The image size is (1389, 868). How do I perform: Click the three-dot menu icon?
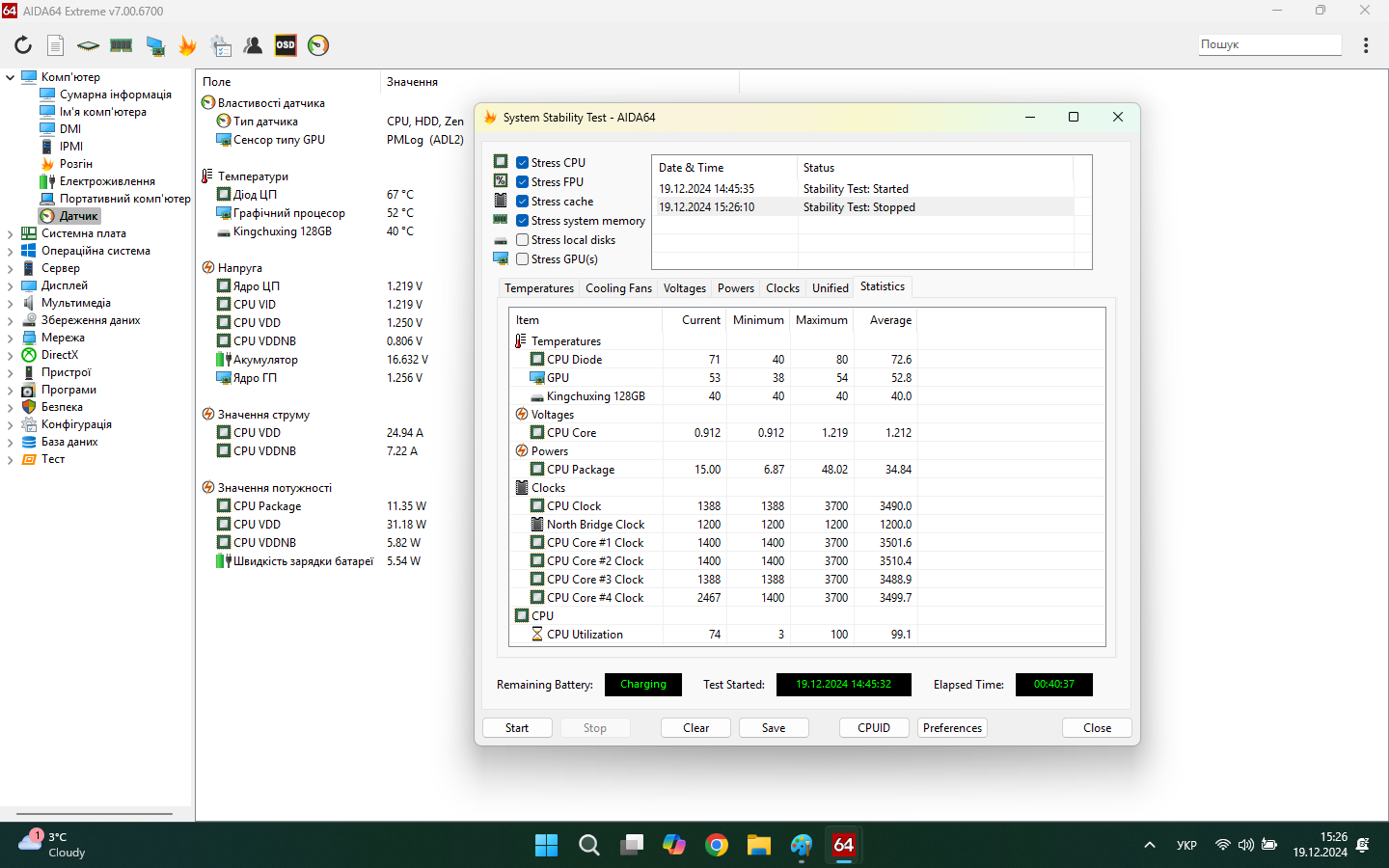click(x=1366, y=45)
